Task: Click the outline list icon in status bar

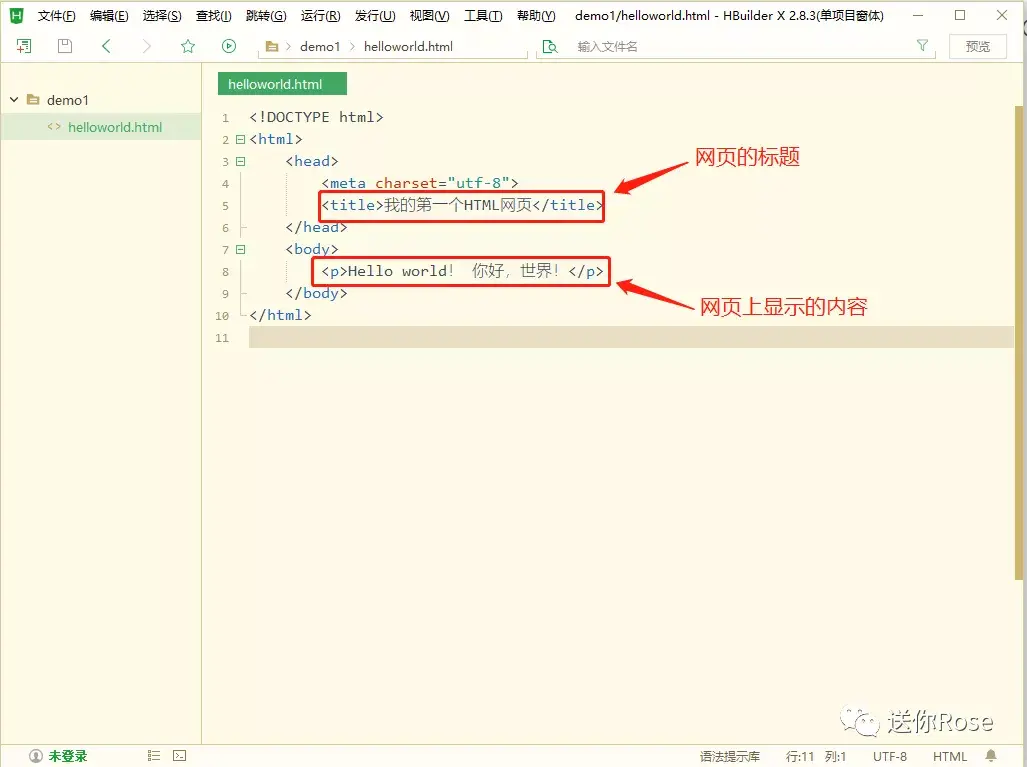Action: pos(152,755)
